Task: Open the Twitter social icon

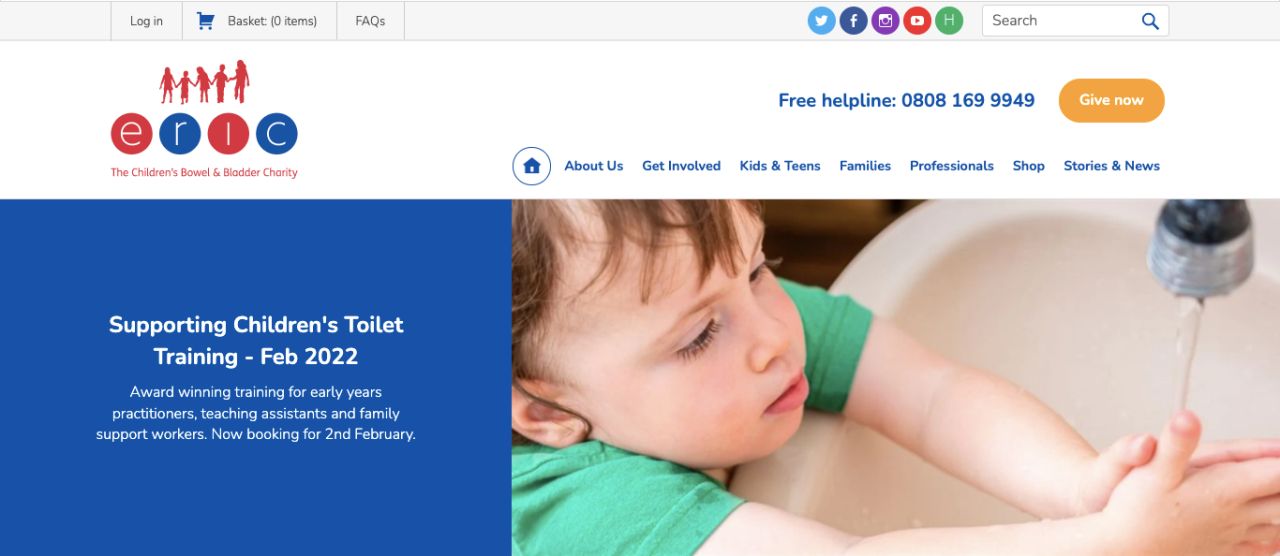Action: click(x=821, y=20)
